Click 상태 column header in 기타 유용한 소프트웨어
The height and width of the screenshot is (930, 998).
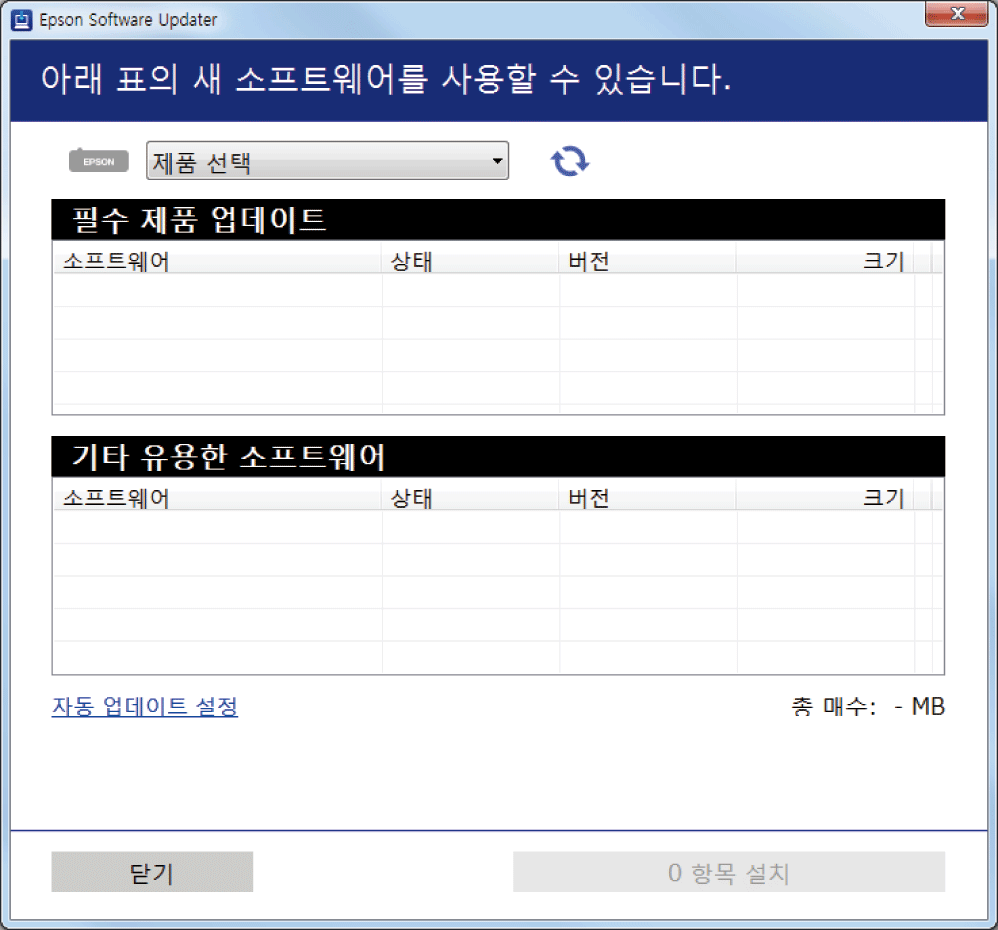[x=470, y=498]
